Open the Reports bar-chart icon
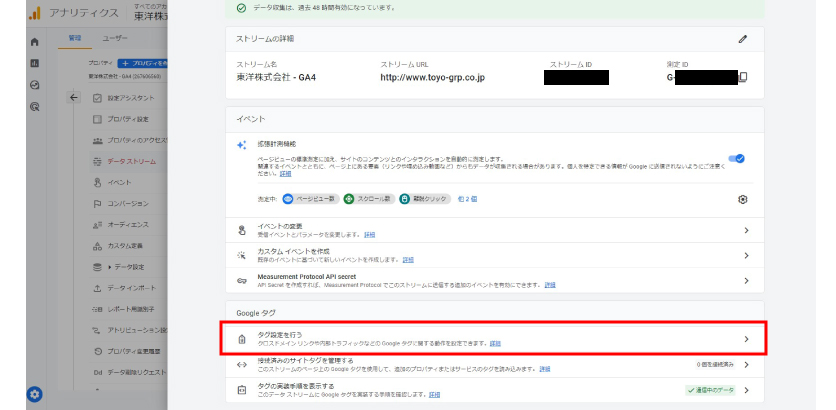This screenshot has width=836, height=410. 35,63
